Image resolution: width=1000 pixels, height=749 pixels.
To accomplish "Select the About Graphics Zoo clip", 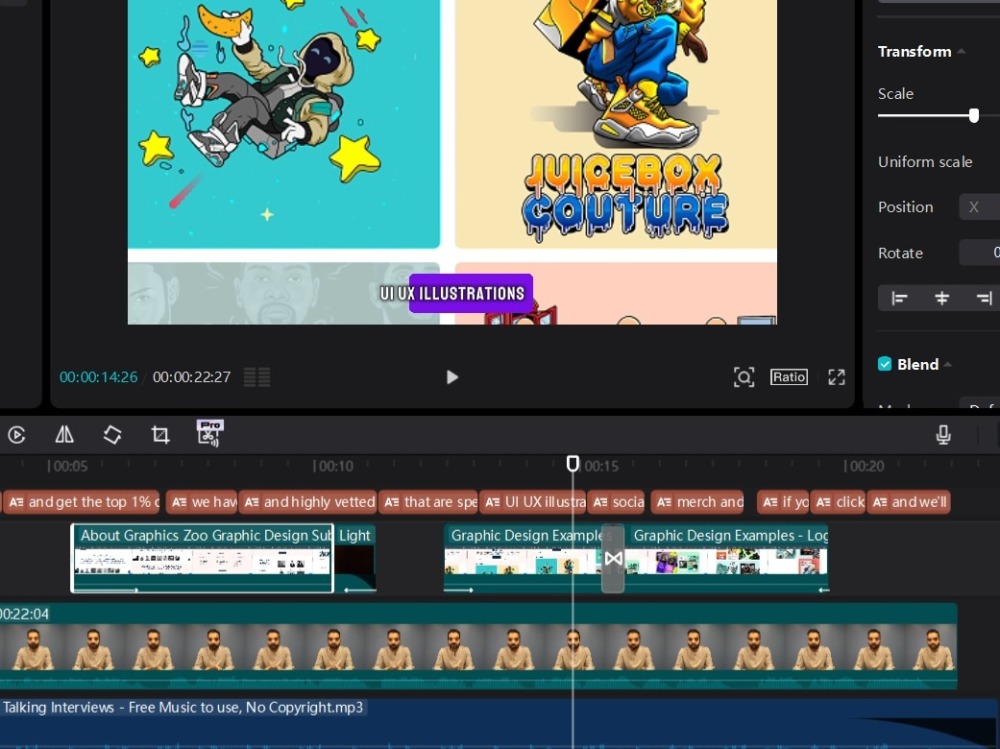I will coord(202,558).
